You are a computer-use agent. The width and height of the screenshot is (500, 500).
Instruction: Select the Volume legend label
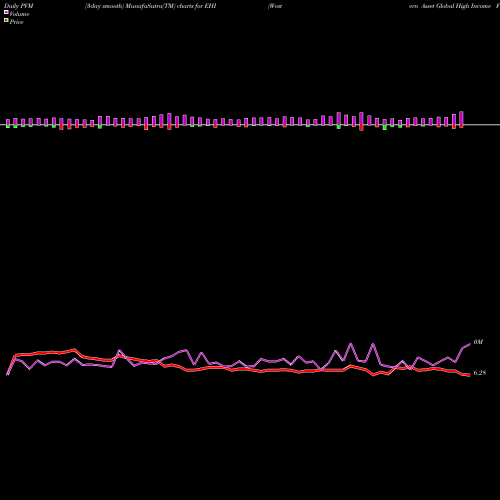[19, 14]
